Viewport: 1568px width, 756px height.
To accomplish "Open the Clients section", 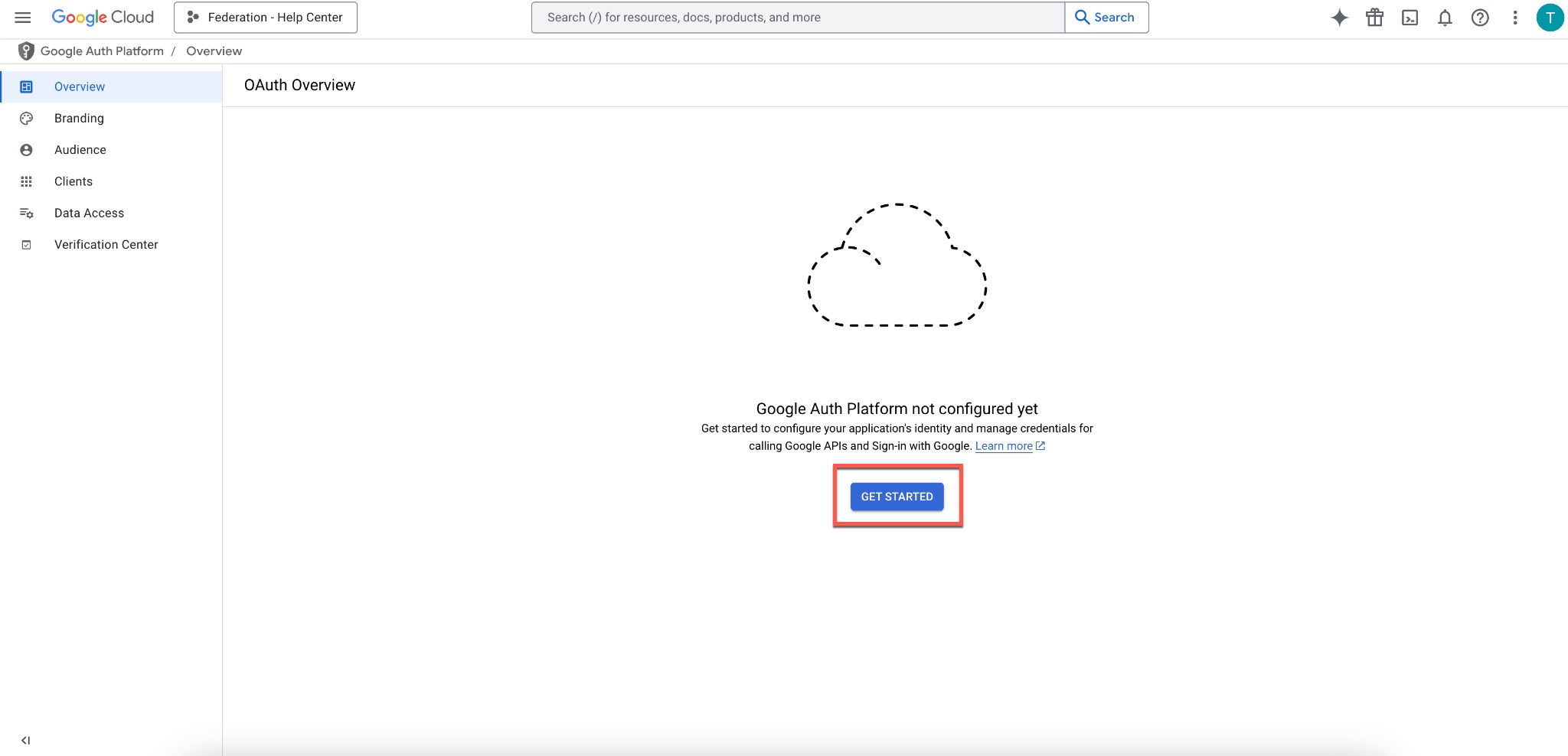I will pyautogui.click(x=73, y=181).
